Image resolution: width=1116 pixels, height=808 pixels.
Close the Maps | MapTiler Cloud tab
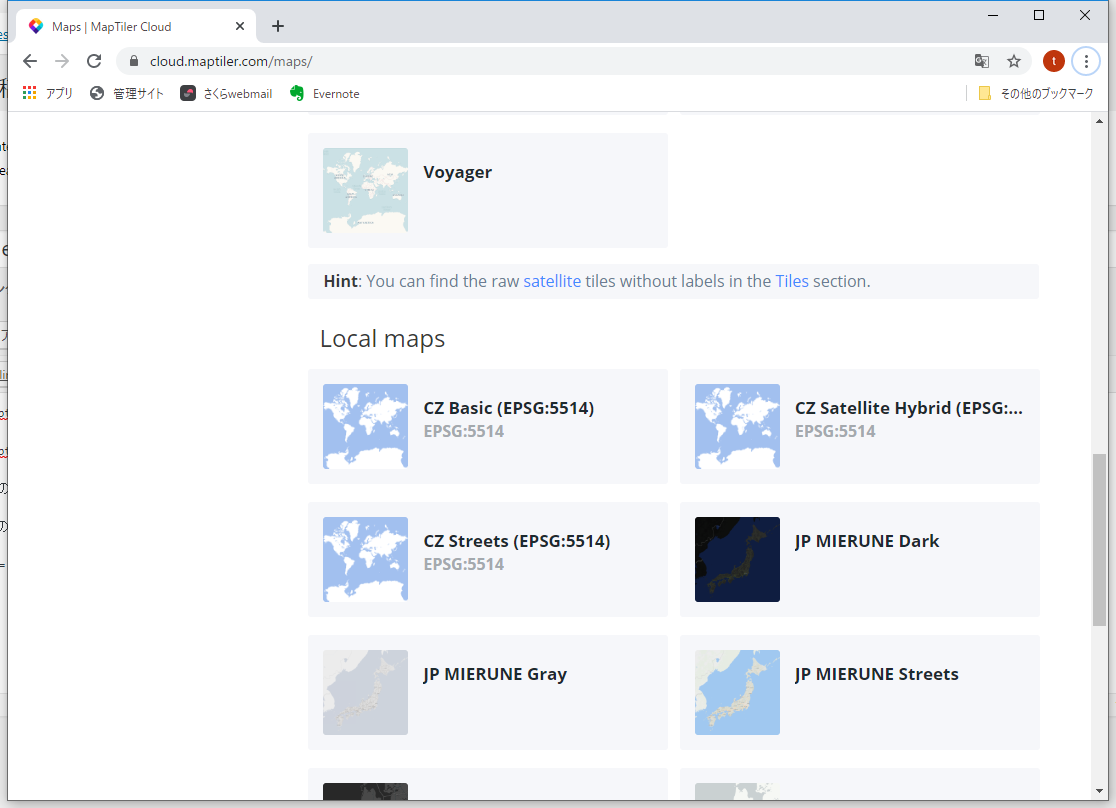(x=240, y=26)
